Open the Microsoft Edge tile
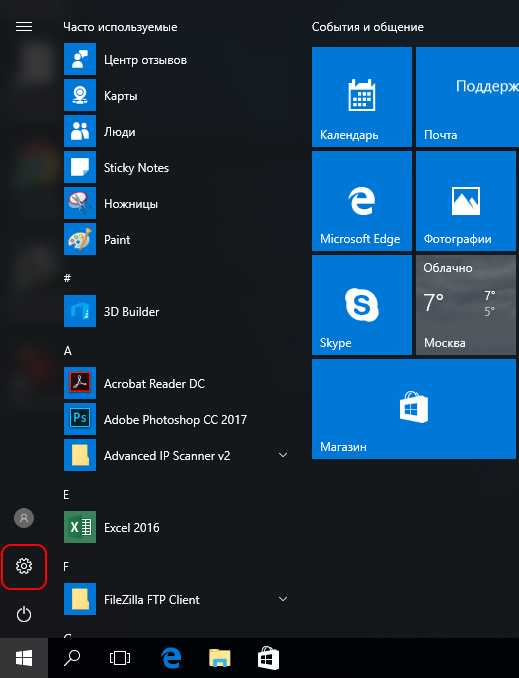The image size is (519, 678). [x=362, y=201]
